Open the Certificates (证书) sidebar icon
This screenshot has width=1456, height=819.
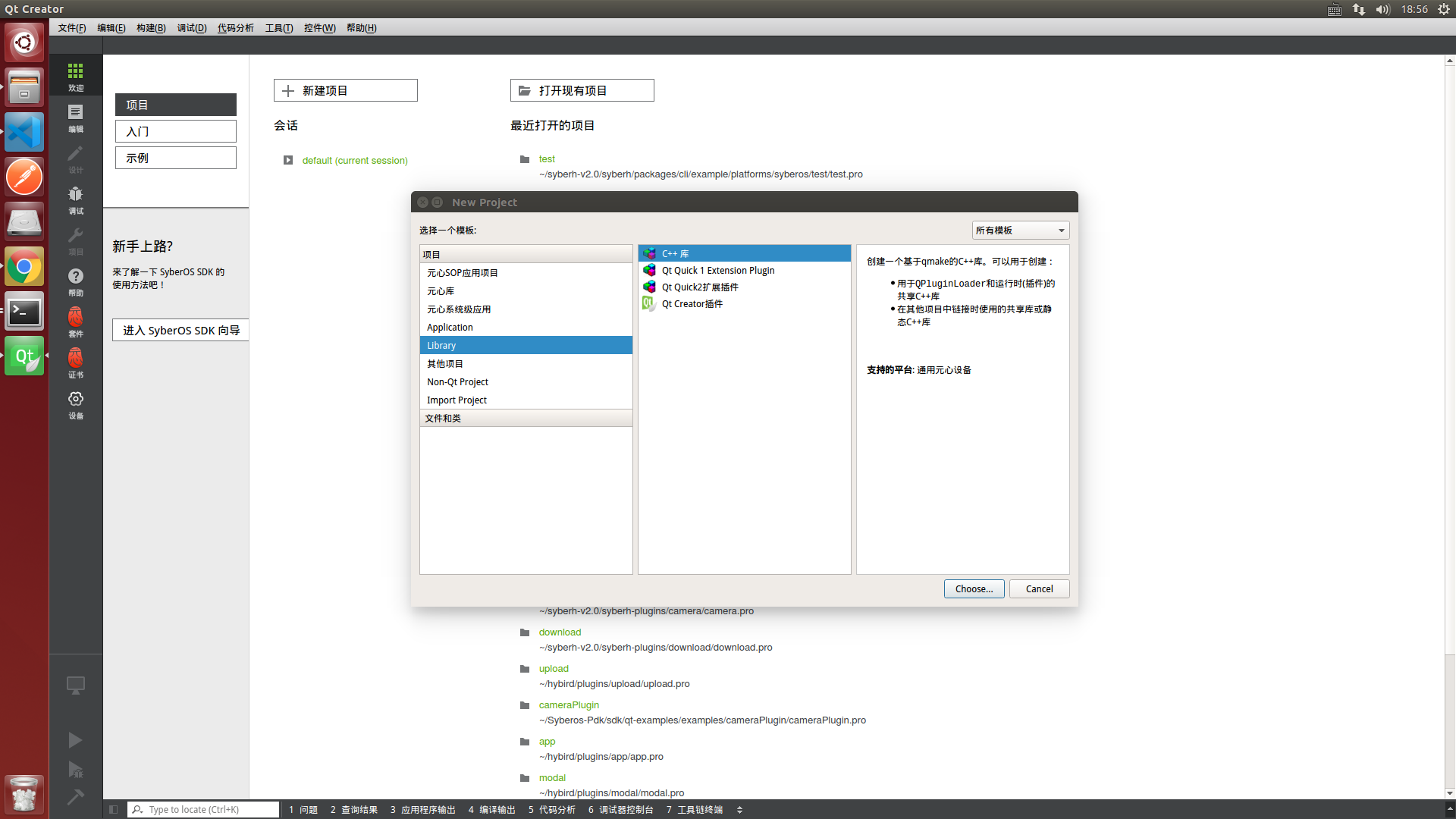click(x=75, y=363)
